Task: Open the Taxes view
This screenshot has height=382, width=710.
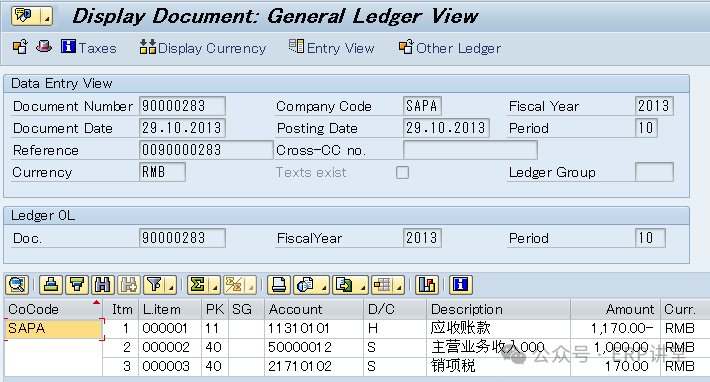Action: click(89, 47)
